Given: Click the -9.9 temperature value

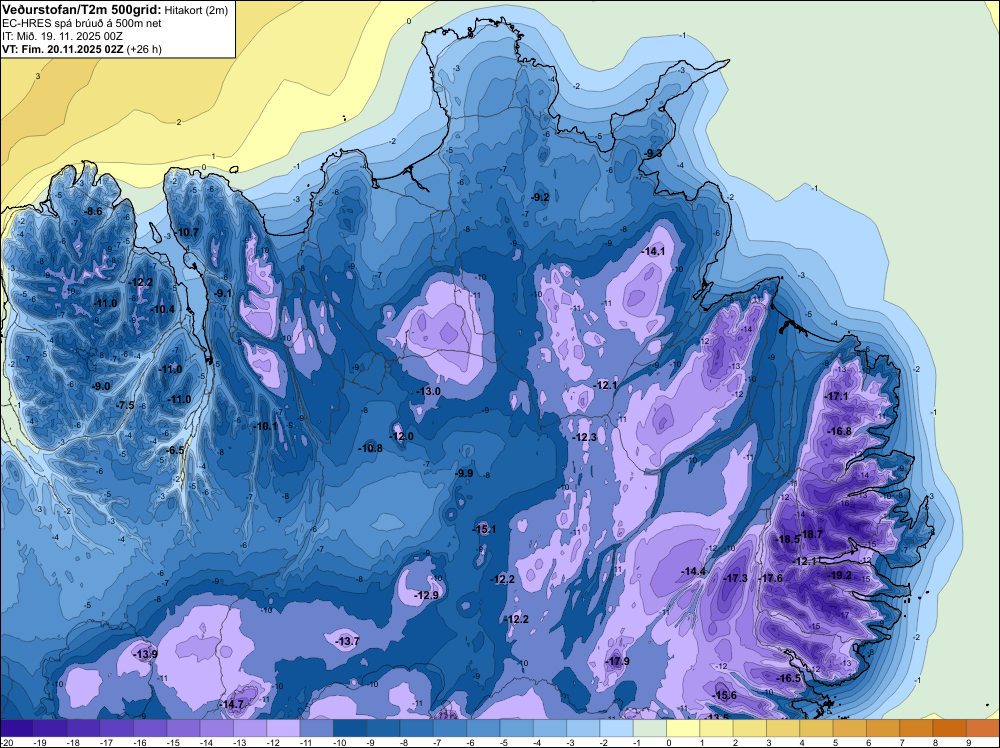Looking at the screenshot, I should point(464,473).
